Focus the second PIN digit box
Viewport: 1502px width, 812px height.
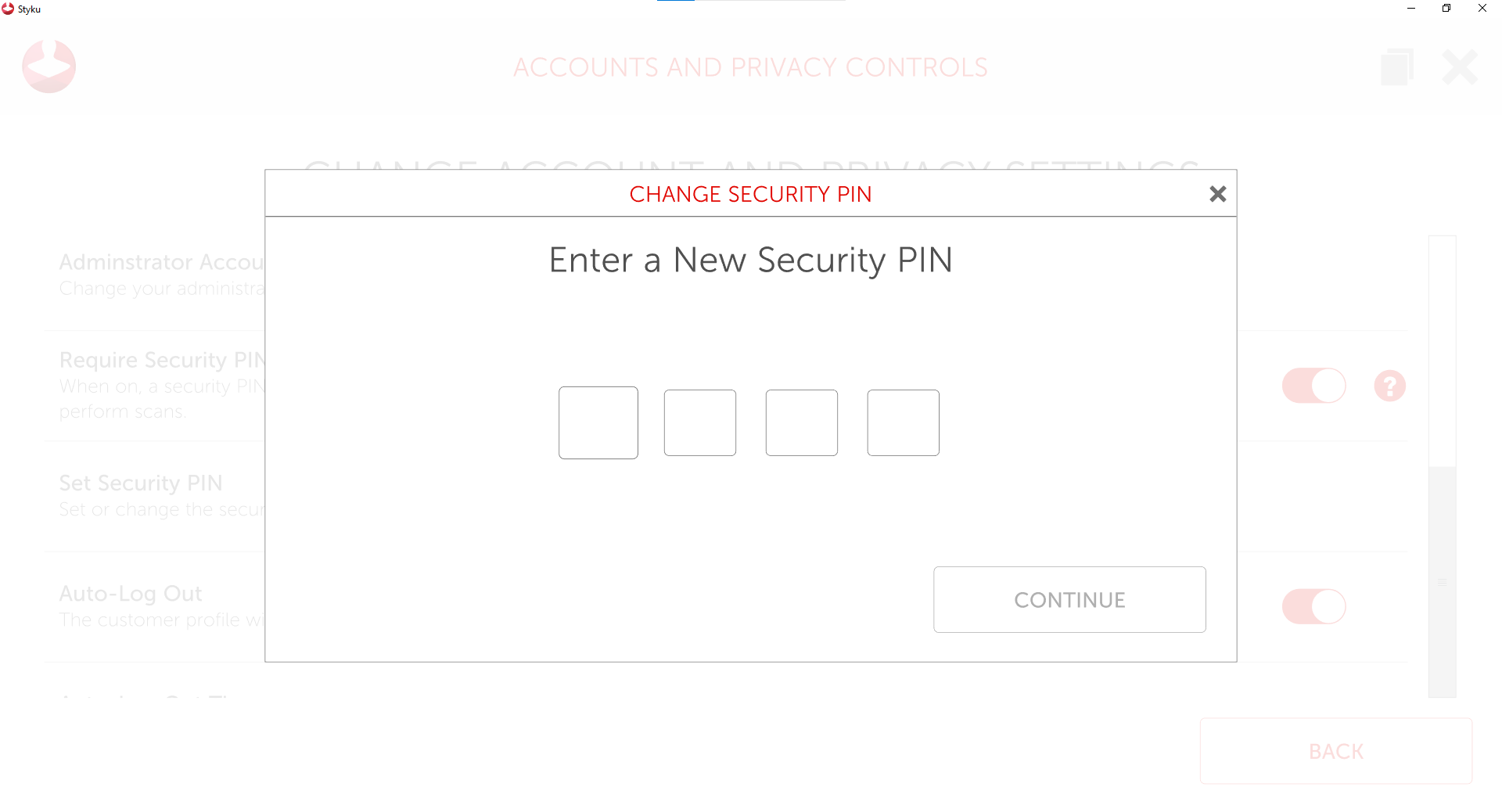[700, 422]
